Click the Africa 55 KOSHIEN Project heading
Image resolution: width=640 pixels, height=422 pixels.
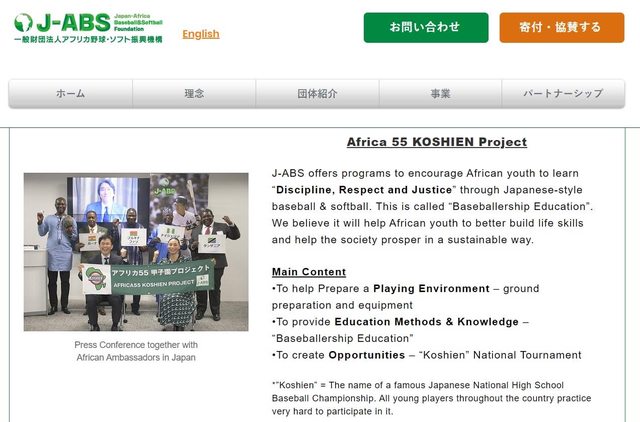point(437,142)
